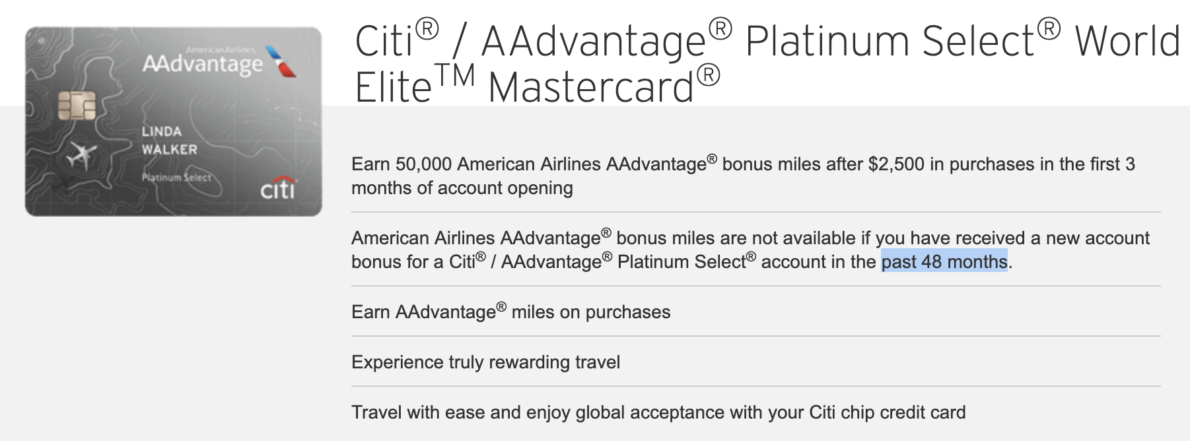Screen dimensions: 1190x441
Task: Click the Platinum Select text on card
Action: tap(176, 178)
